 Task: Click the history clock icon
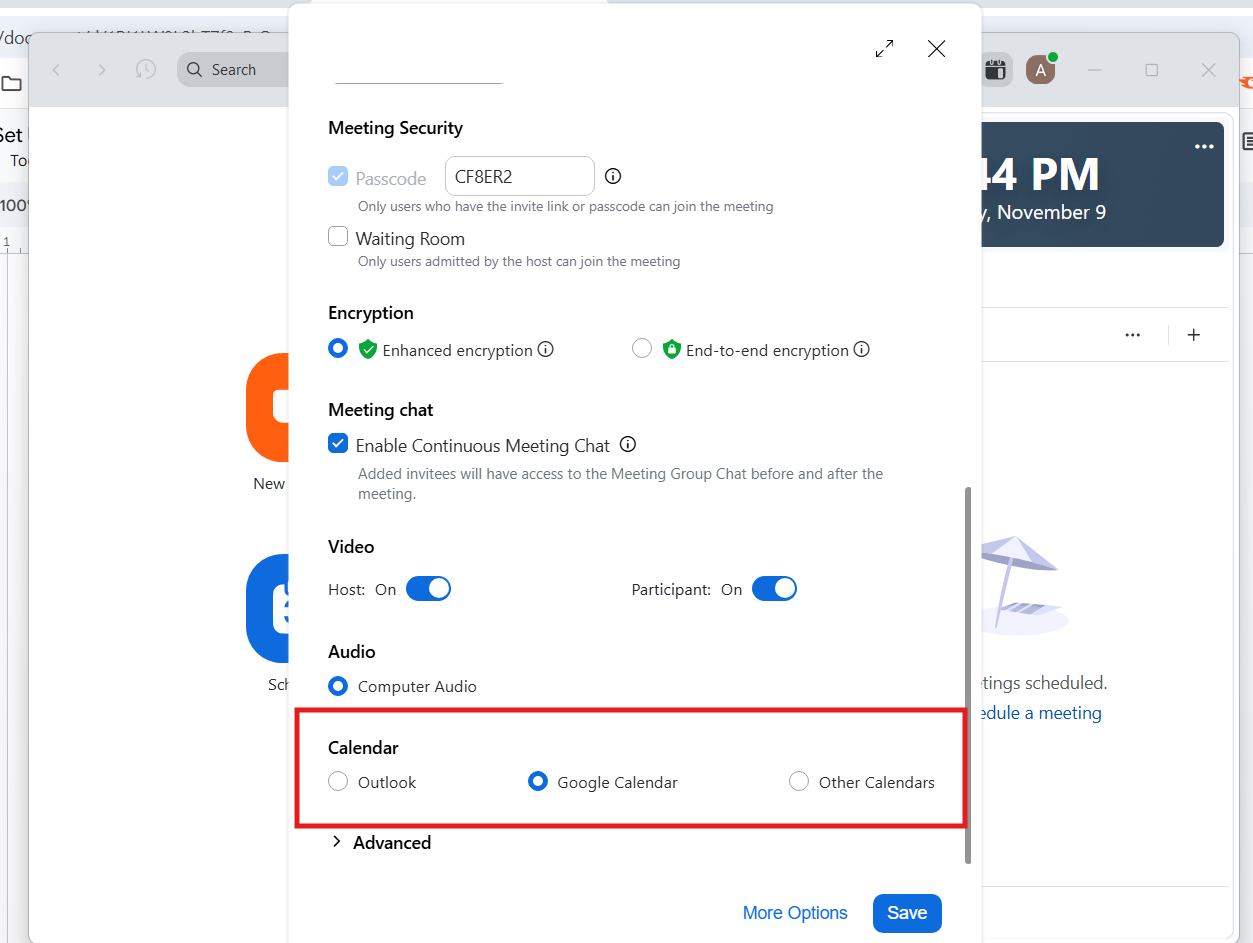(x=146, y=70)
